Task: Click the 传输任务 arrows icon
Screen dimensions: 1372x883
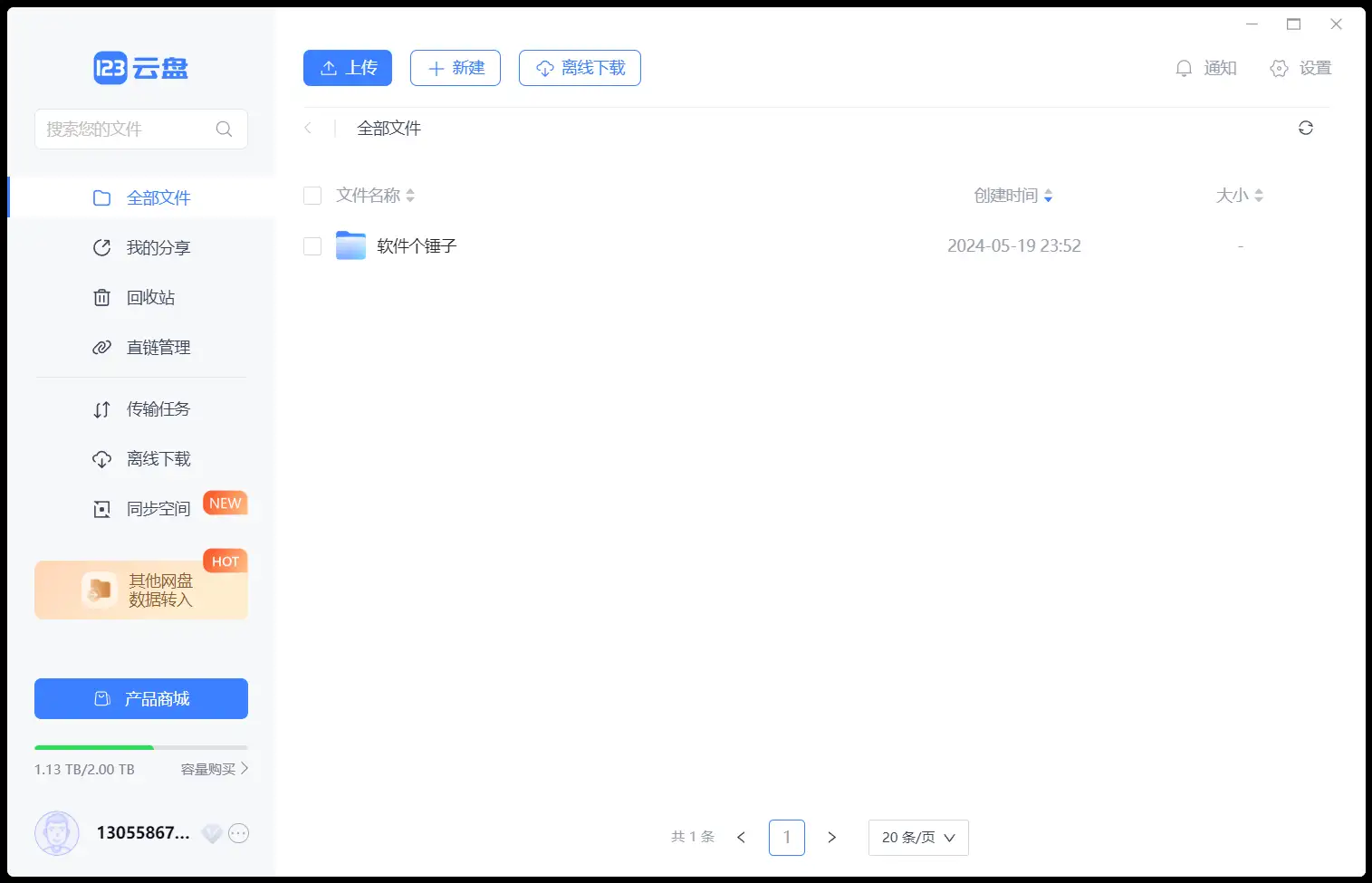Action: coord(102,409)
